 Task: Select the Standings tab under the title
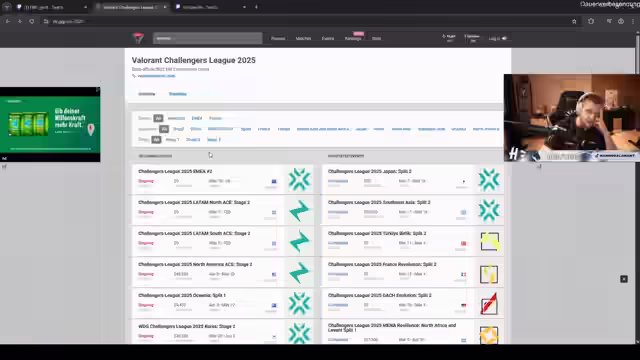tap(178, 94)
